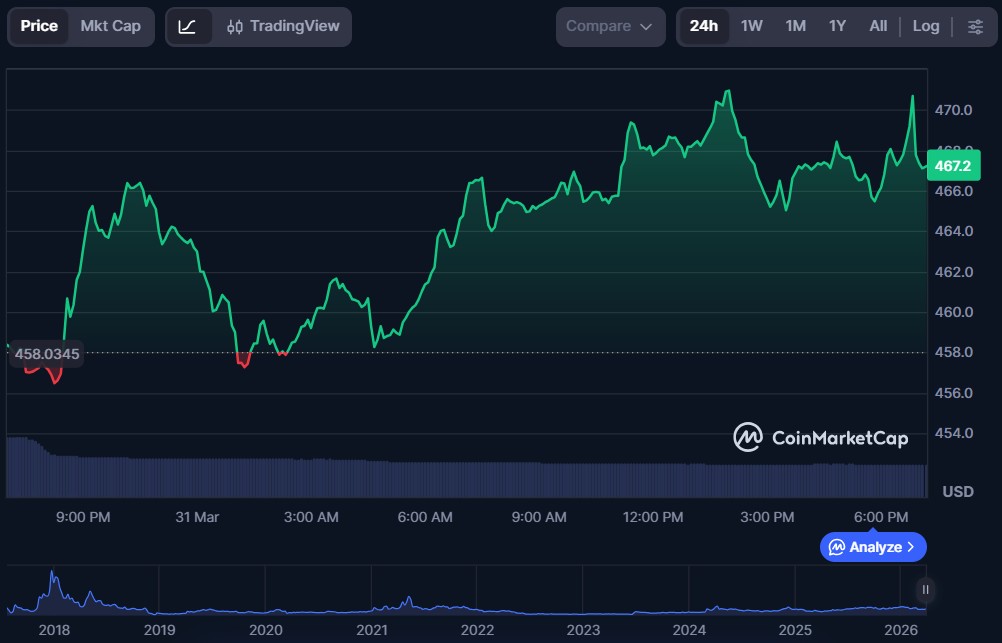
Task: Click the candlestick icon beside TradingView
Action: [235, 26]
